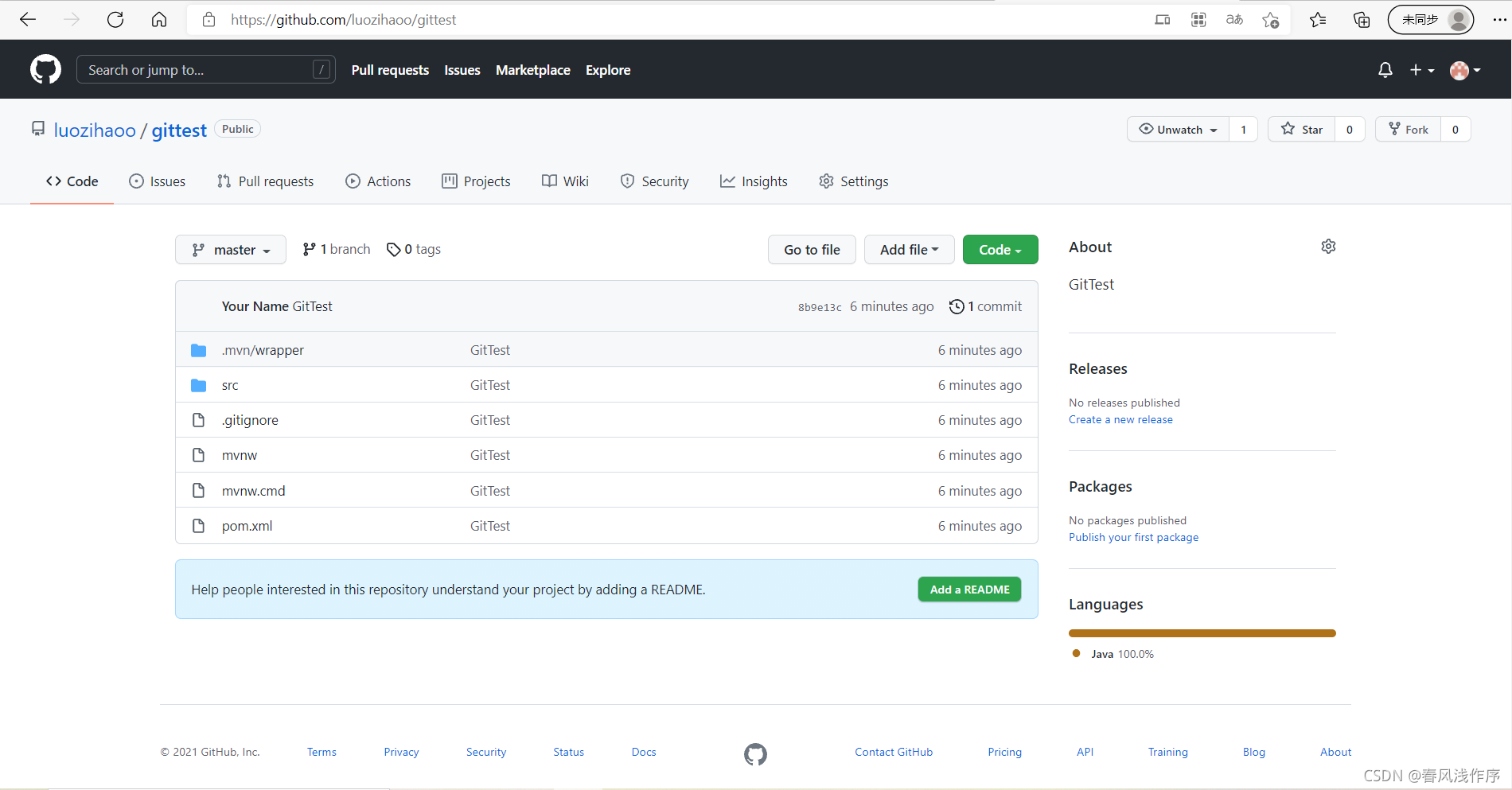This screenshot has height=790, width=1512.
Task: Open the Unwatch notifications dropdown
Action: click(1179, 129)
